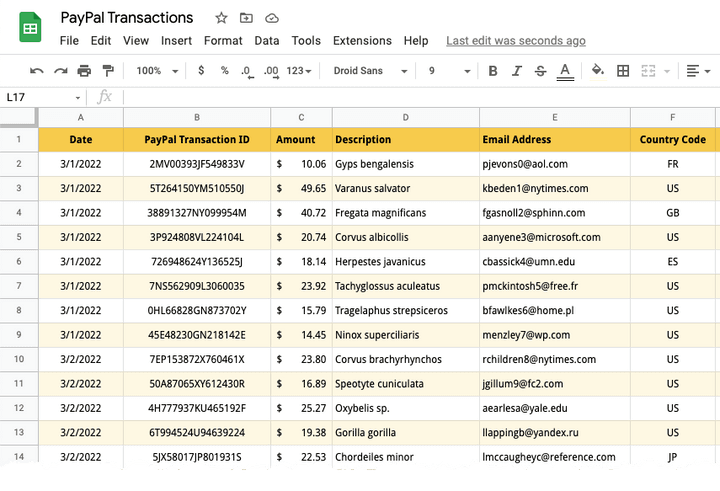
Task: Open the View menu
Action: coord(136,41)
